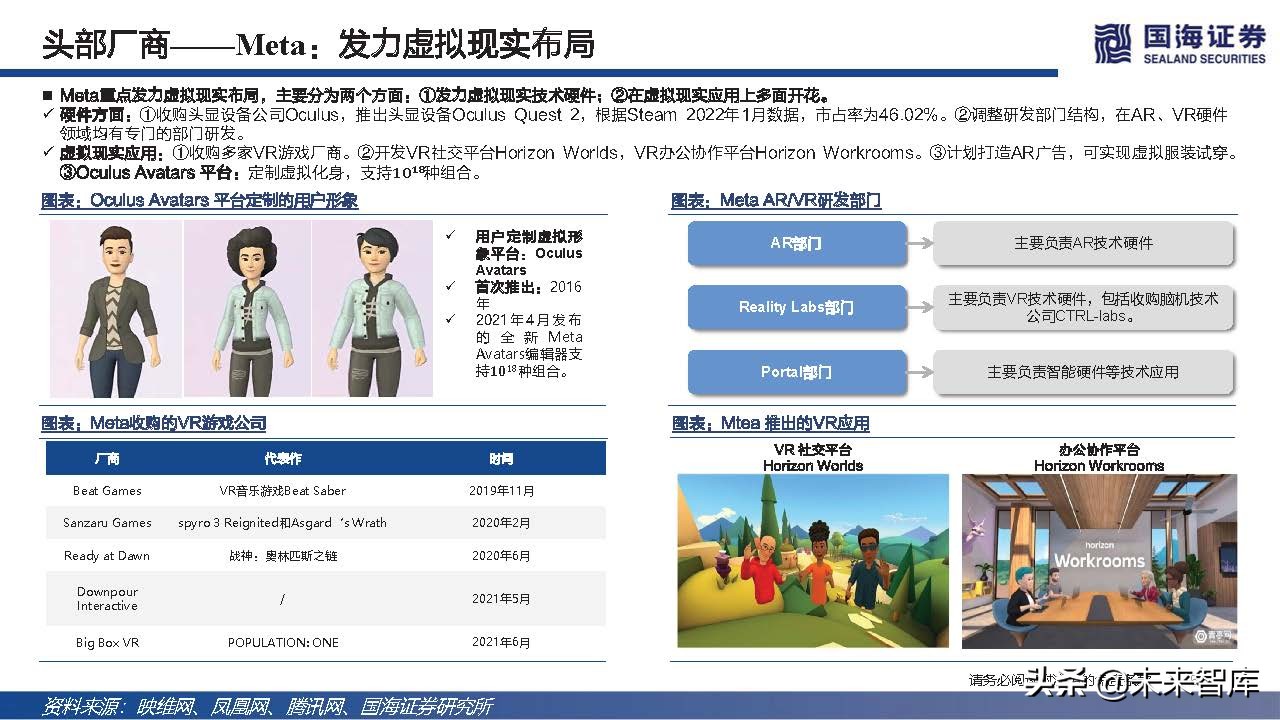1280x720 pixels.
Task: Click the blue 'AR部门' box
Action: click(797, 243)
